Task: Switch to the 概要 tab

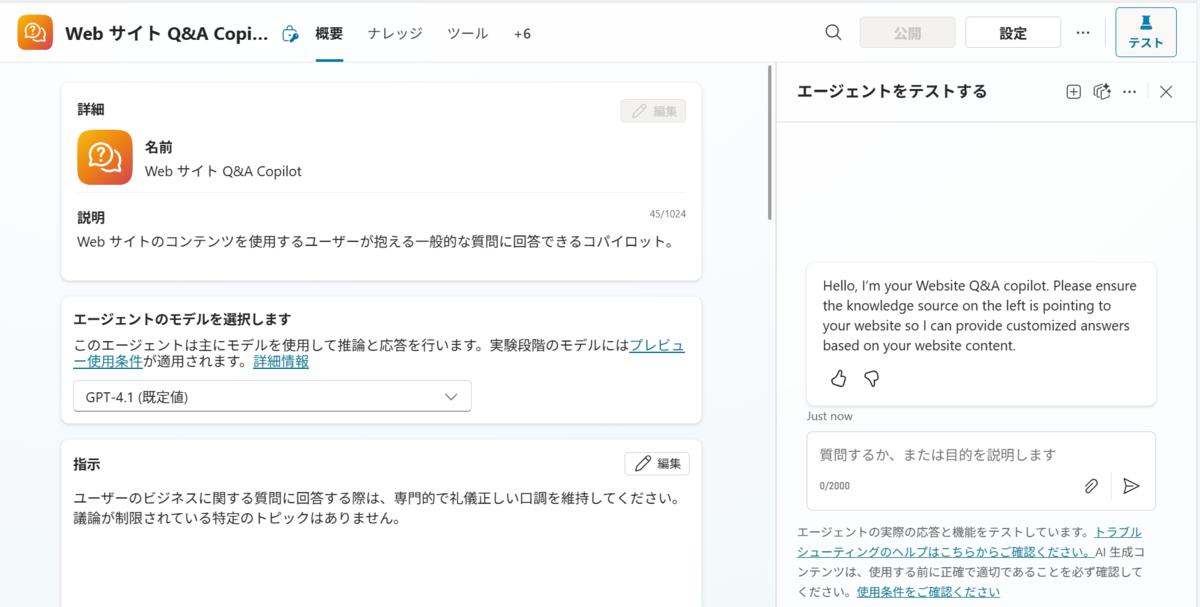Action: tap(329, 33)
